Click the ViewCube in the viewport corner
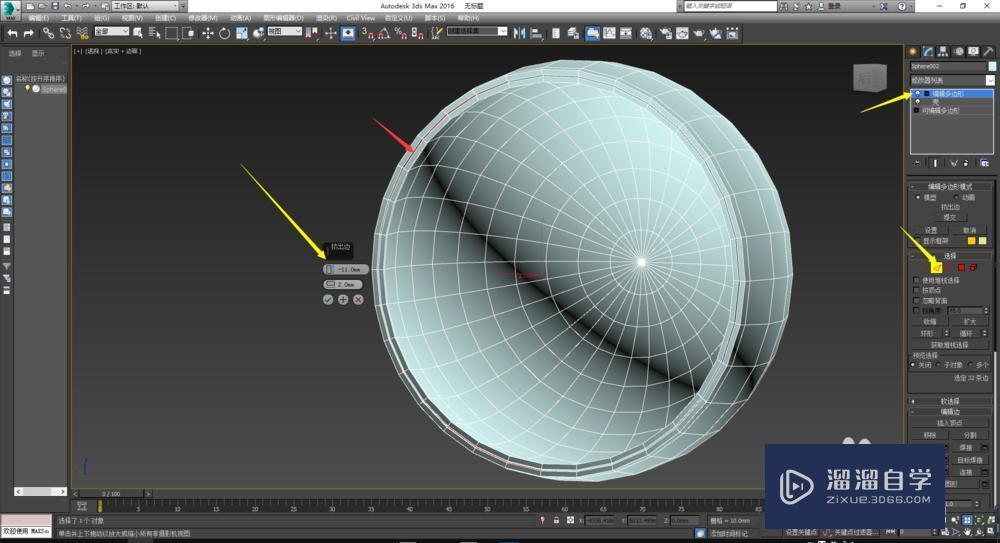1000x543 pixels. (870, 78)
